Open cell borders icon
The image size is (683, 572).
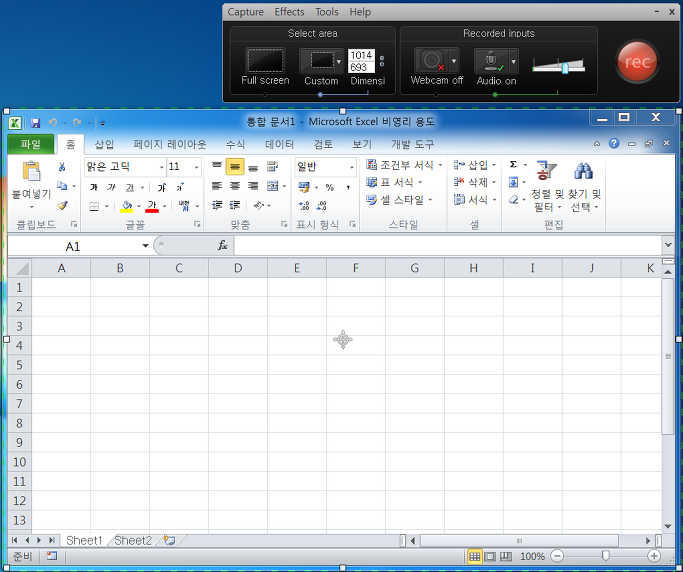94,206
